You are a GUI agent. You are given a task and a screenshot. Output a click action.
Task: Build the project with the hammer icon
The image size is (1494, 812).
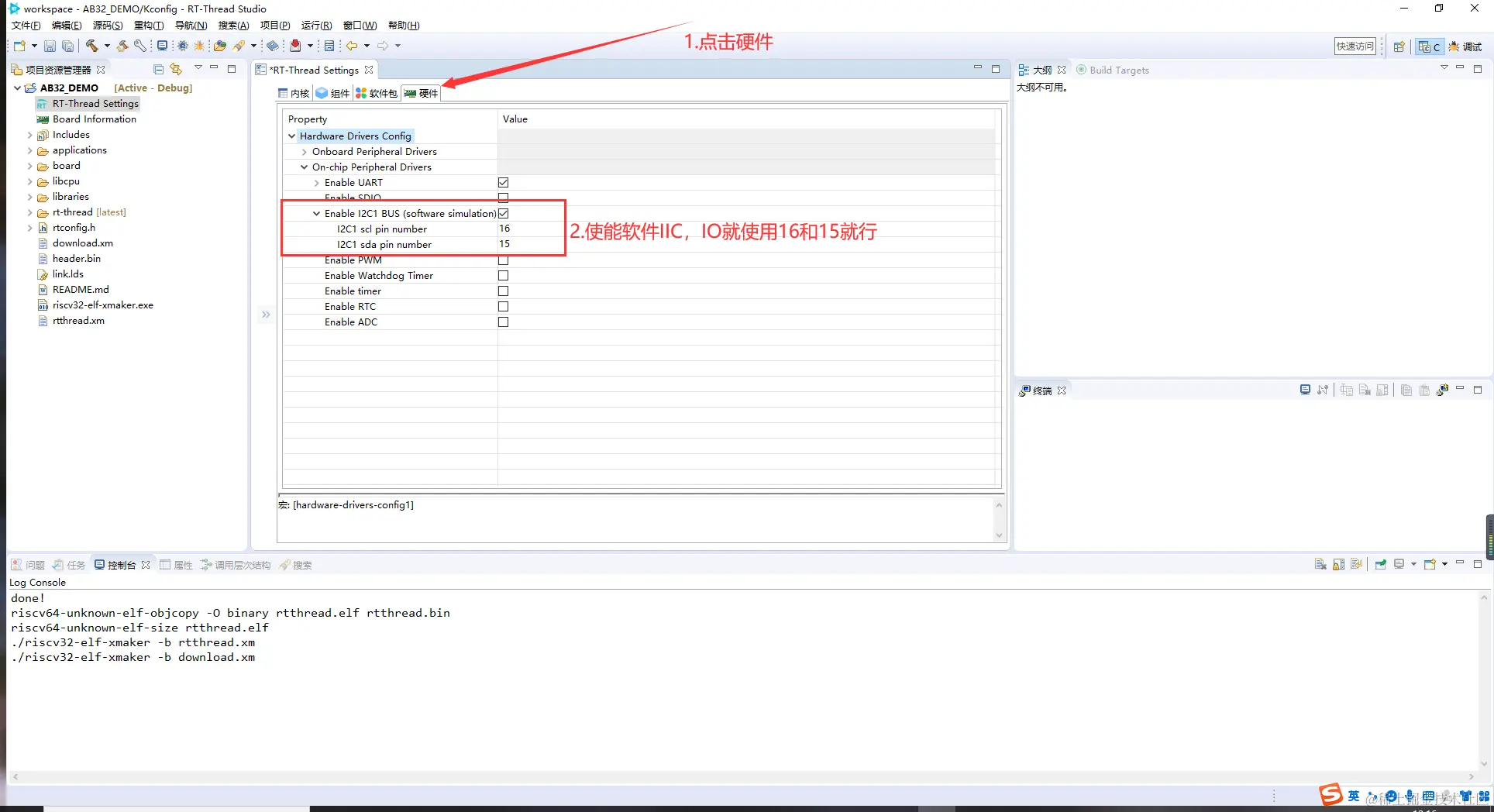point(91,46)
